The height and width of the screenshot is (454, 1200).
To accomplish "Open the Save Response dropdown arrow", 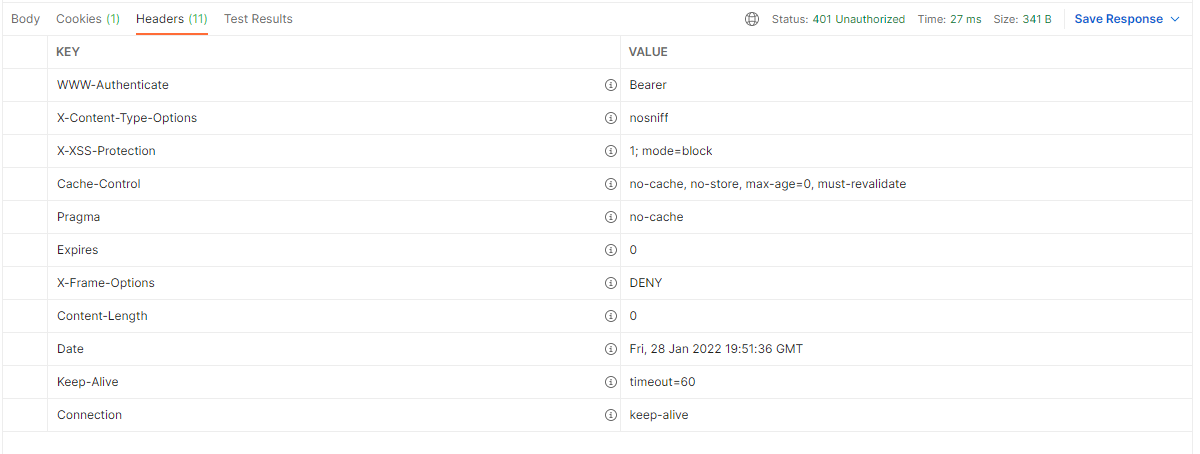I will click(x=1175, y=19).
